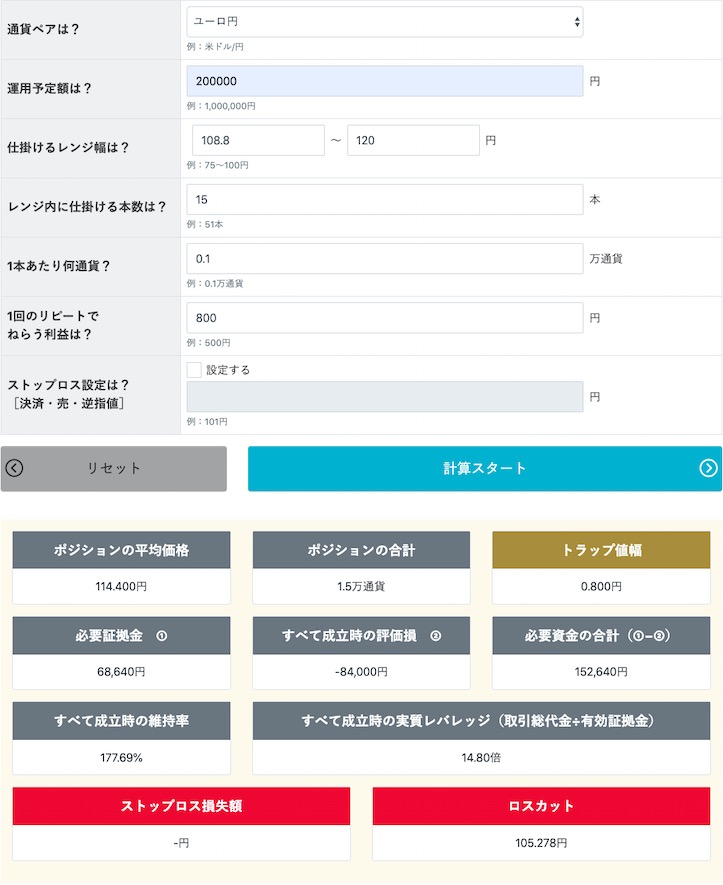Click the 運用予定額は？ label

tap(49, 89)
